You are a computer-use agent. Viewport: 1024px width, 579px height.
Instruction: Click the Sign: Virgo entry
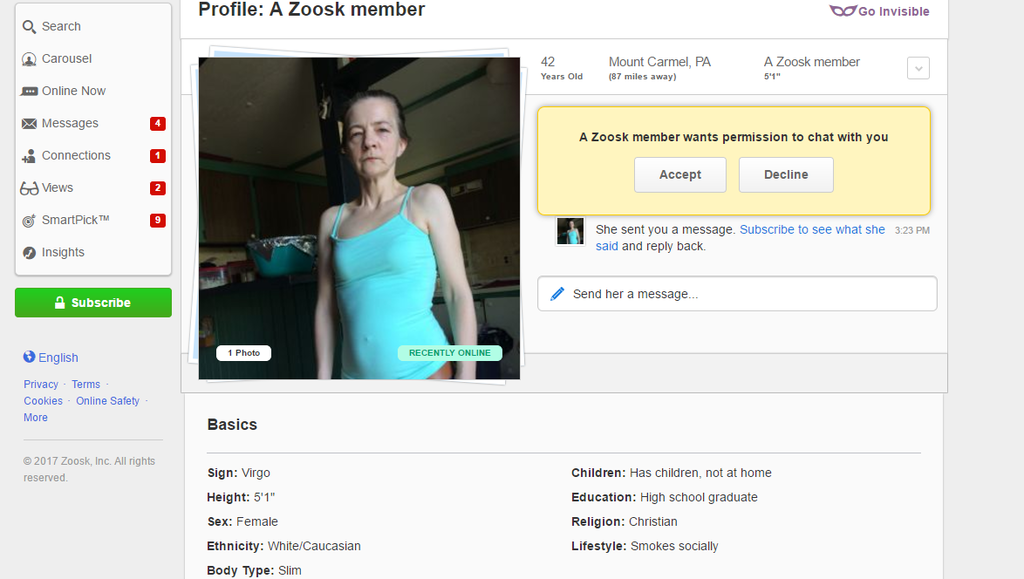(238, 473)
